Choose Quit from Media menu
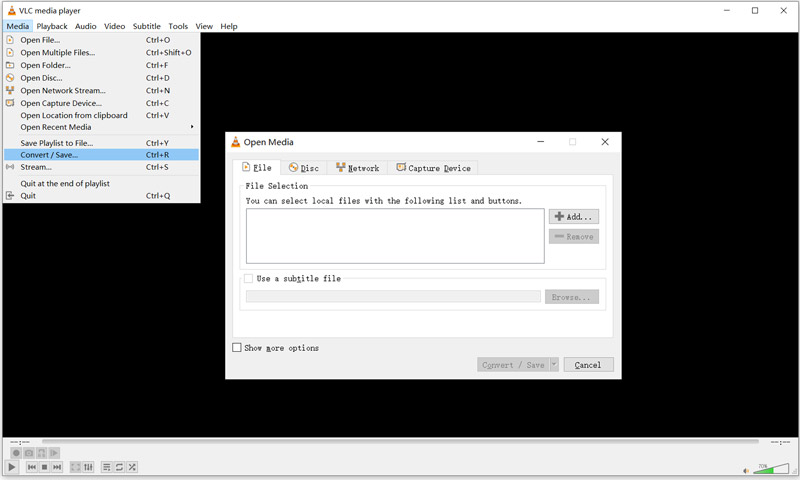 pyautogui.click(x=101, y=195)
